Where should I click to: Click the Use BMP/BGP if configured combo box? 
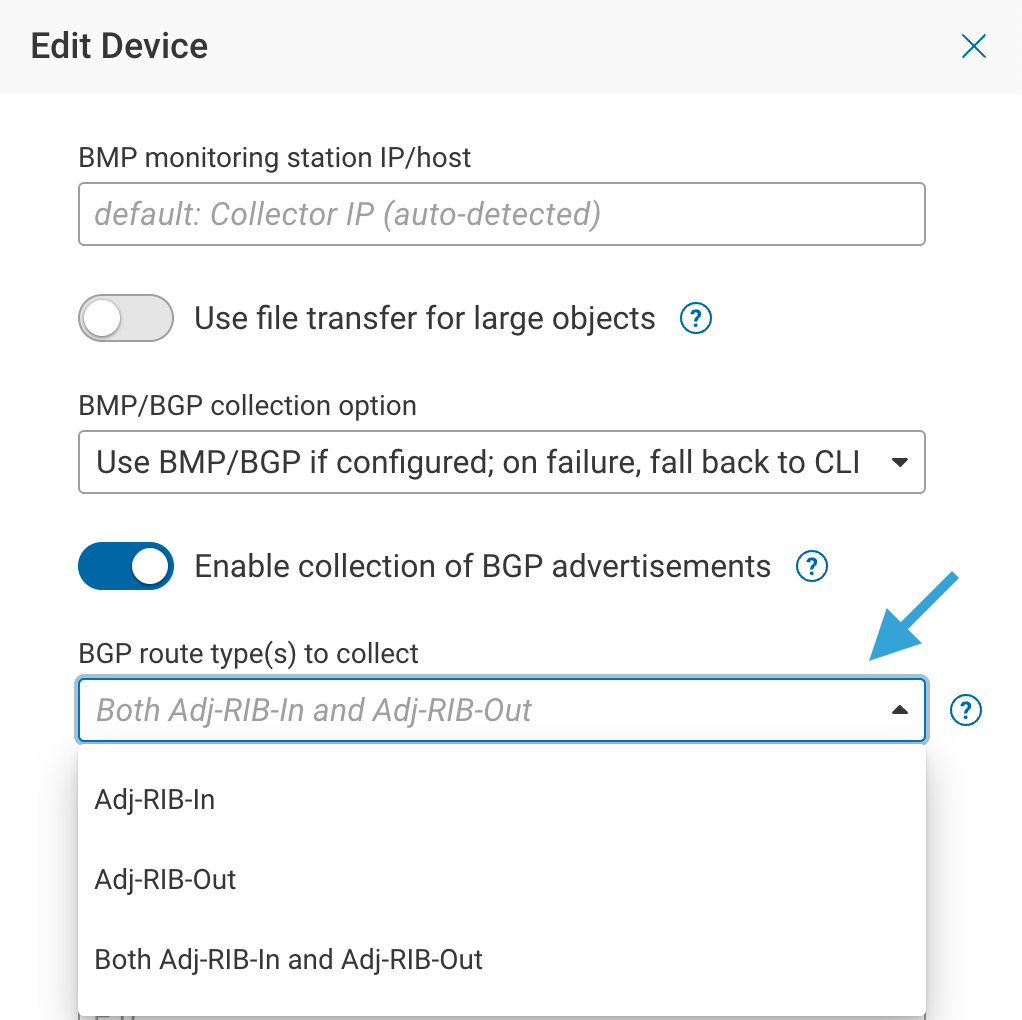tap(500, 462)
